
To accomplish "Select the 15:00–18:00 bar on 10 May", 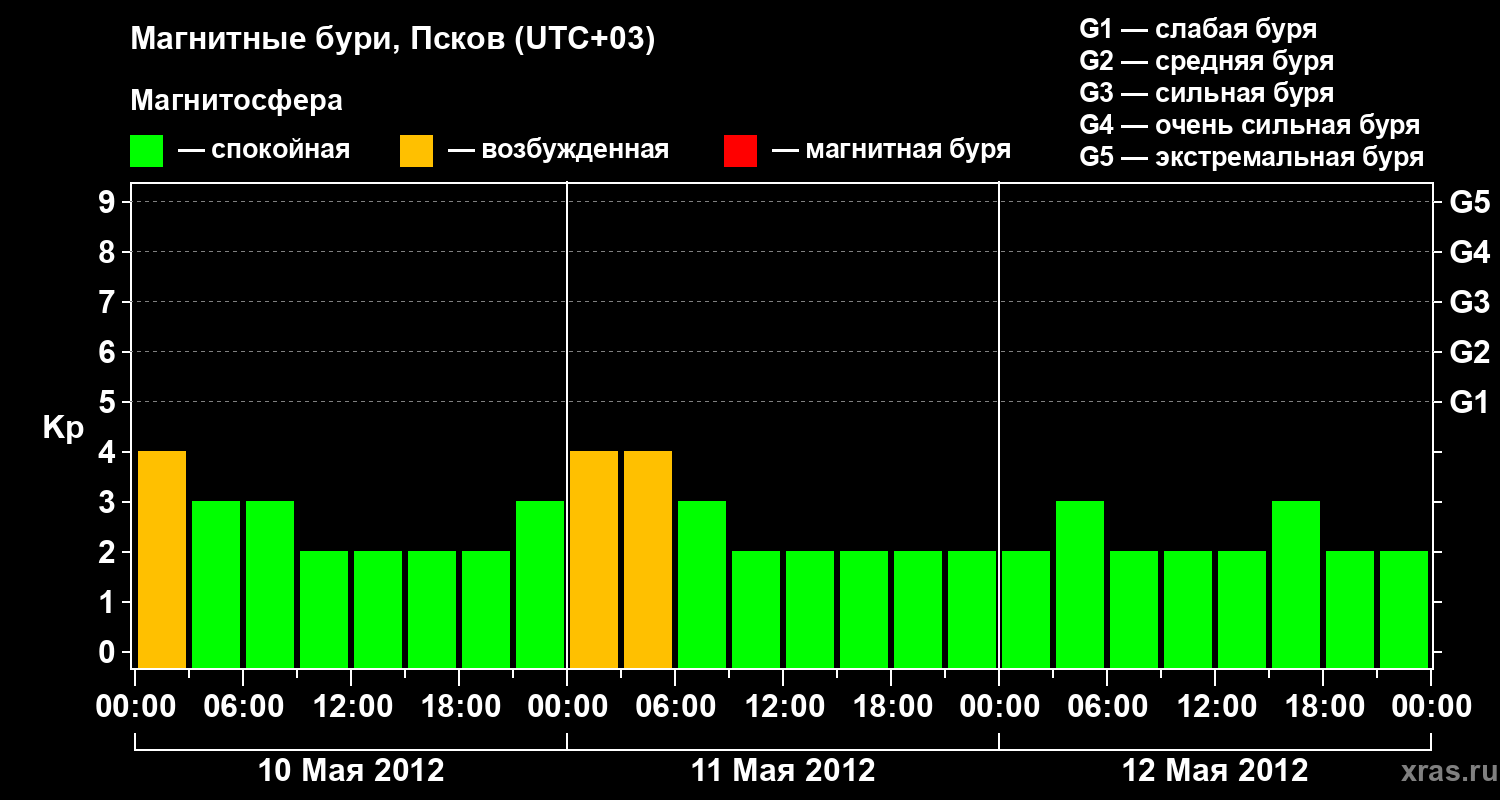I will point(432,609).
